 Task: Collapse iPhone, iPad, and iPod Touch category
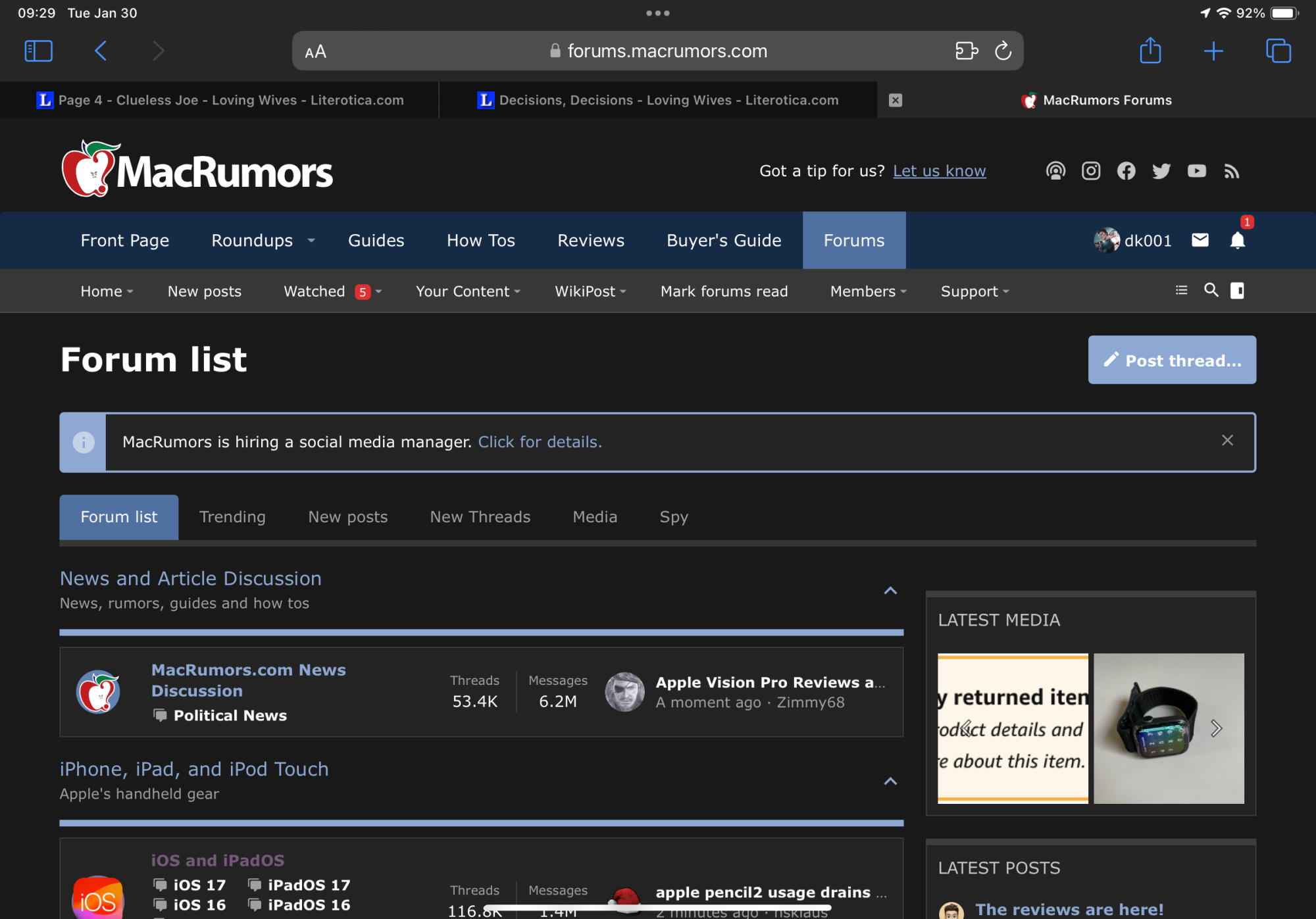pos(890,782)
